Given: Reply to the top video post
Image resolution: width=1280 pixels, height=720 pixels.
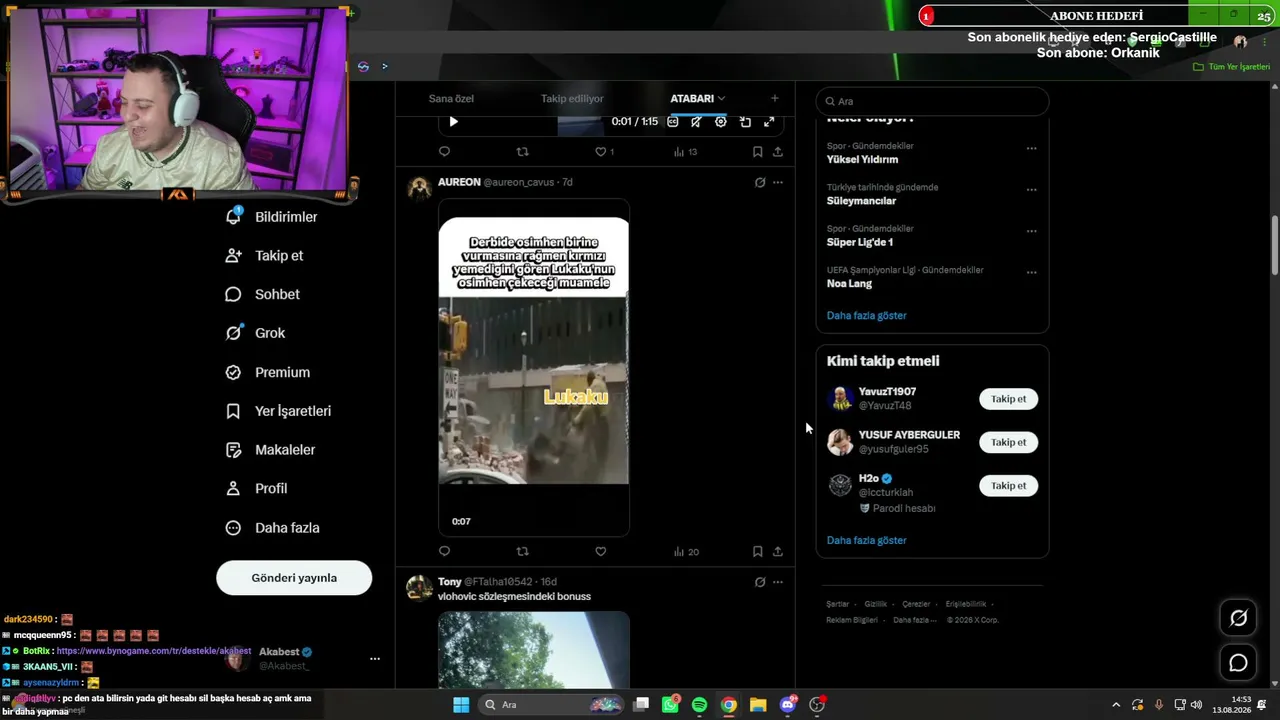Looking at the screenshot, I should coord(445,152).
